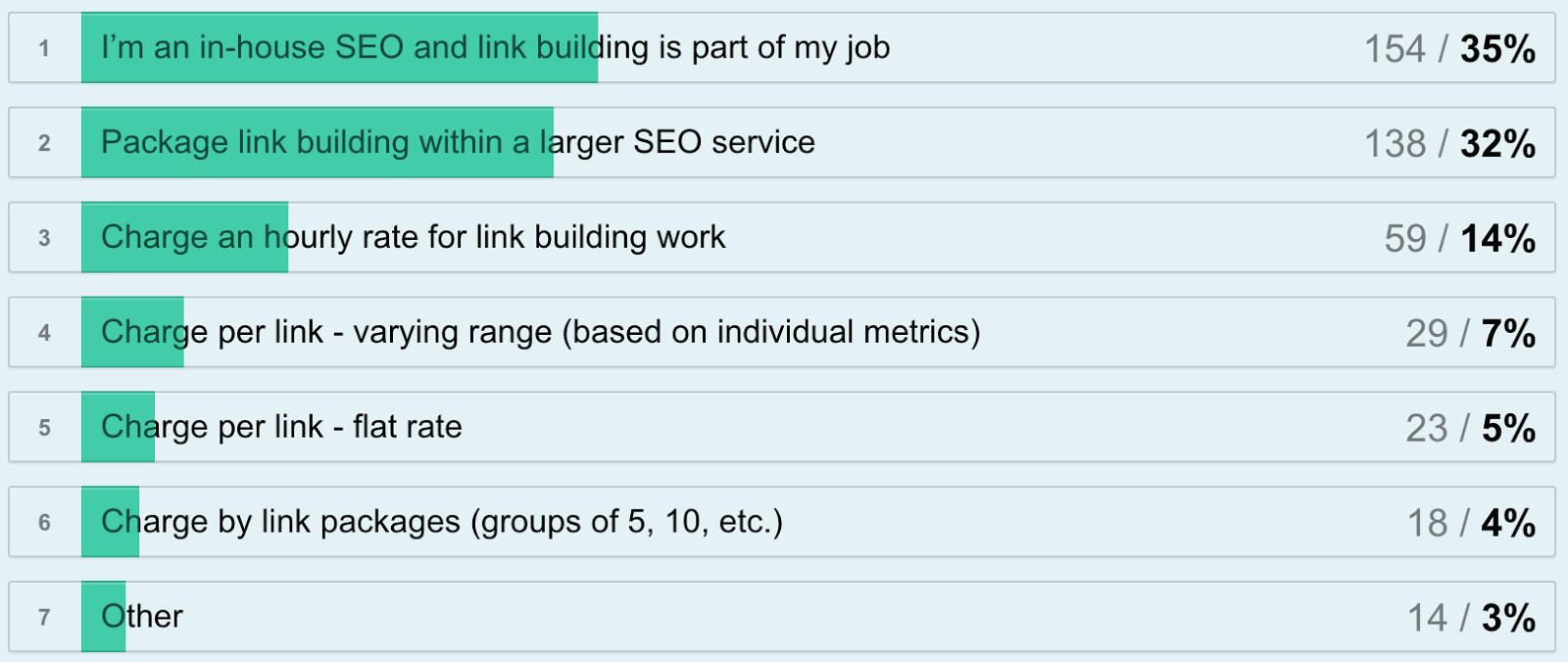1568x662 pixels.
Task: Click rank number 1 badge
Action: [x=44, y=48]
